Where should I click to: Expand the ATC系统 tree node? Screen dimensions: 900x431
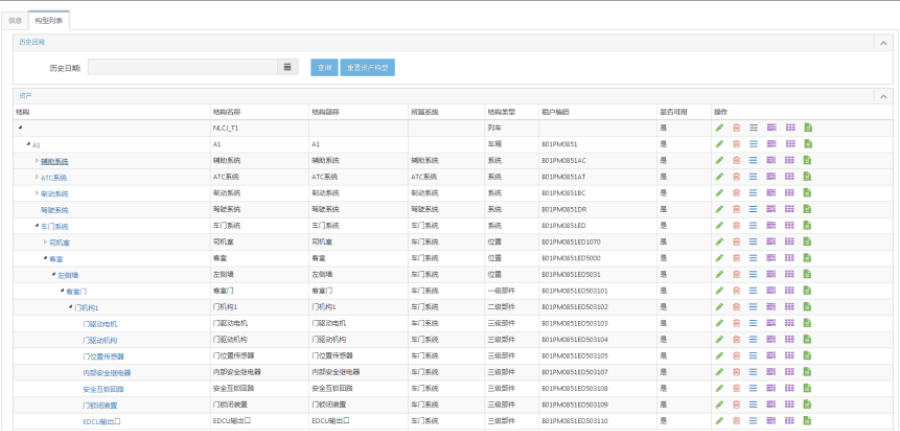point(37,177)
